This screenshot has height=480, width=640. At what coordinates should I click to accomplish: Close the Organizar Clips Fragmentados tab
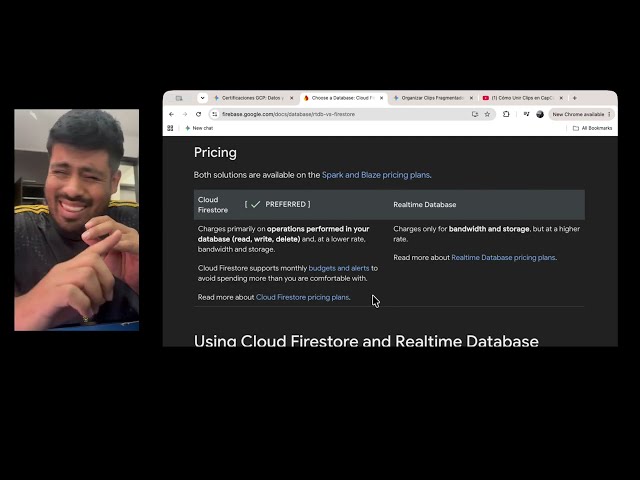tap(471, 98)
